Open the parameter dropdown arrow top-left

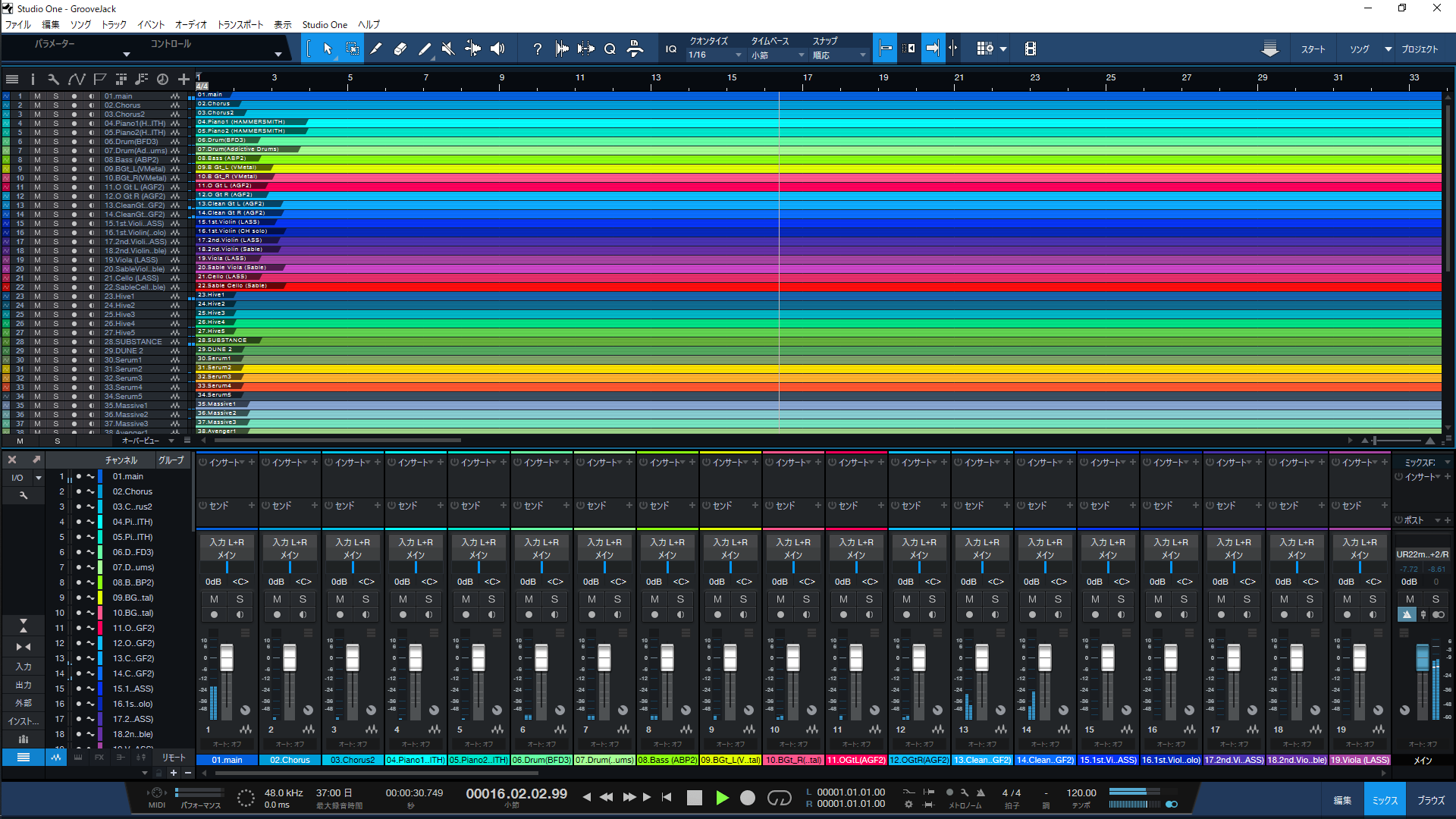point(127,55)
